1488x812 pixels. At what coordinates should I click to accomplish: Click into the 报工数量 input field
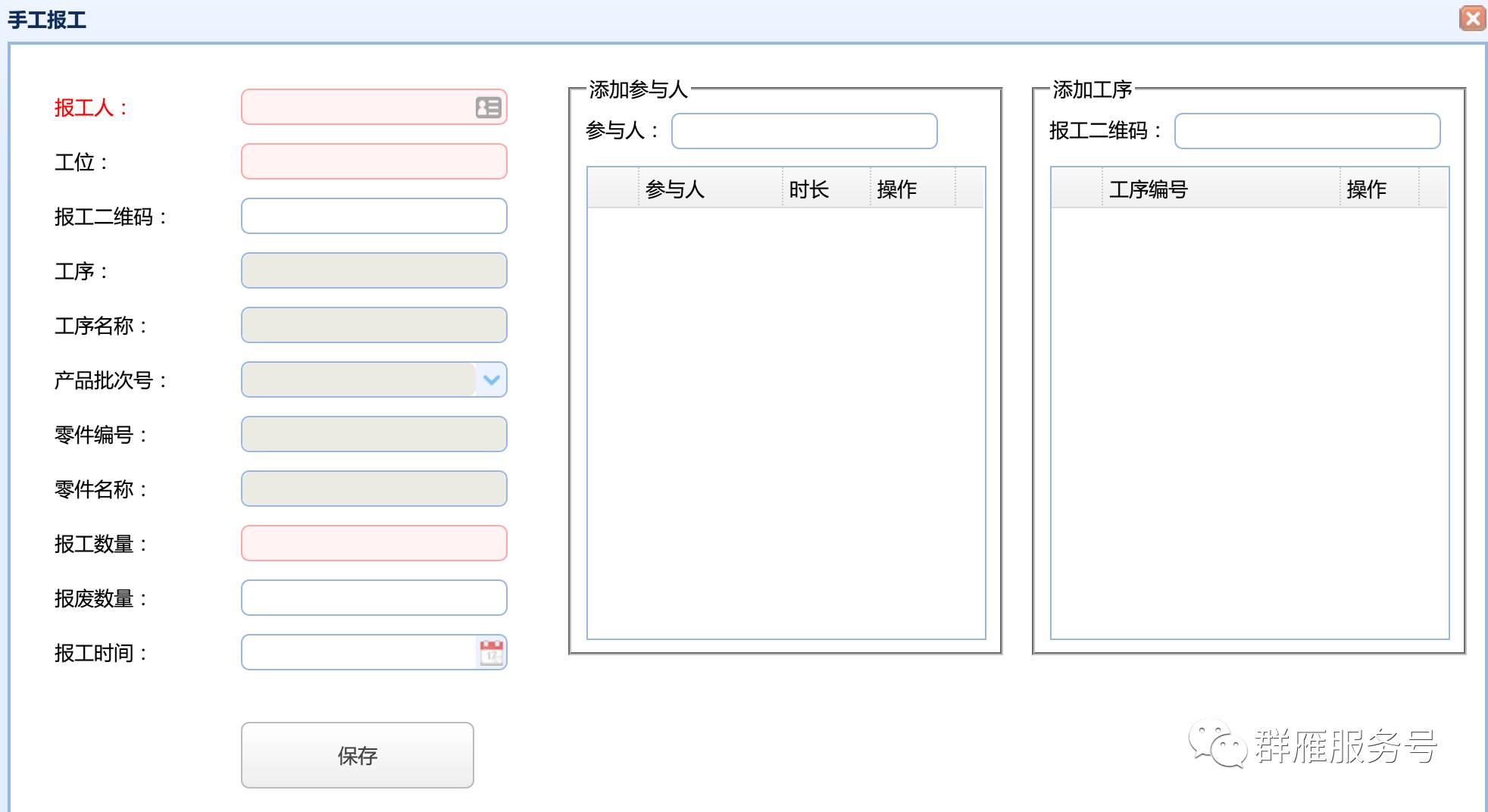pyautogui.click(x=374, y=543)
